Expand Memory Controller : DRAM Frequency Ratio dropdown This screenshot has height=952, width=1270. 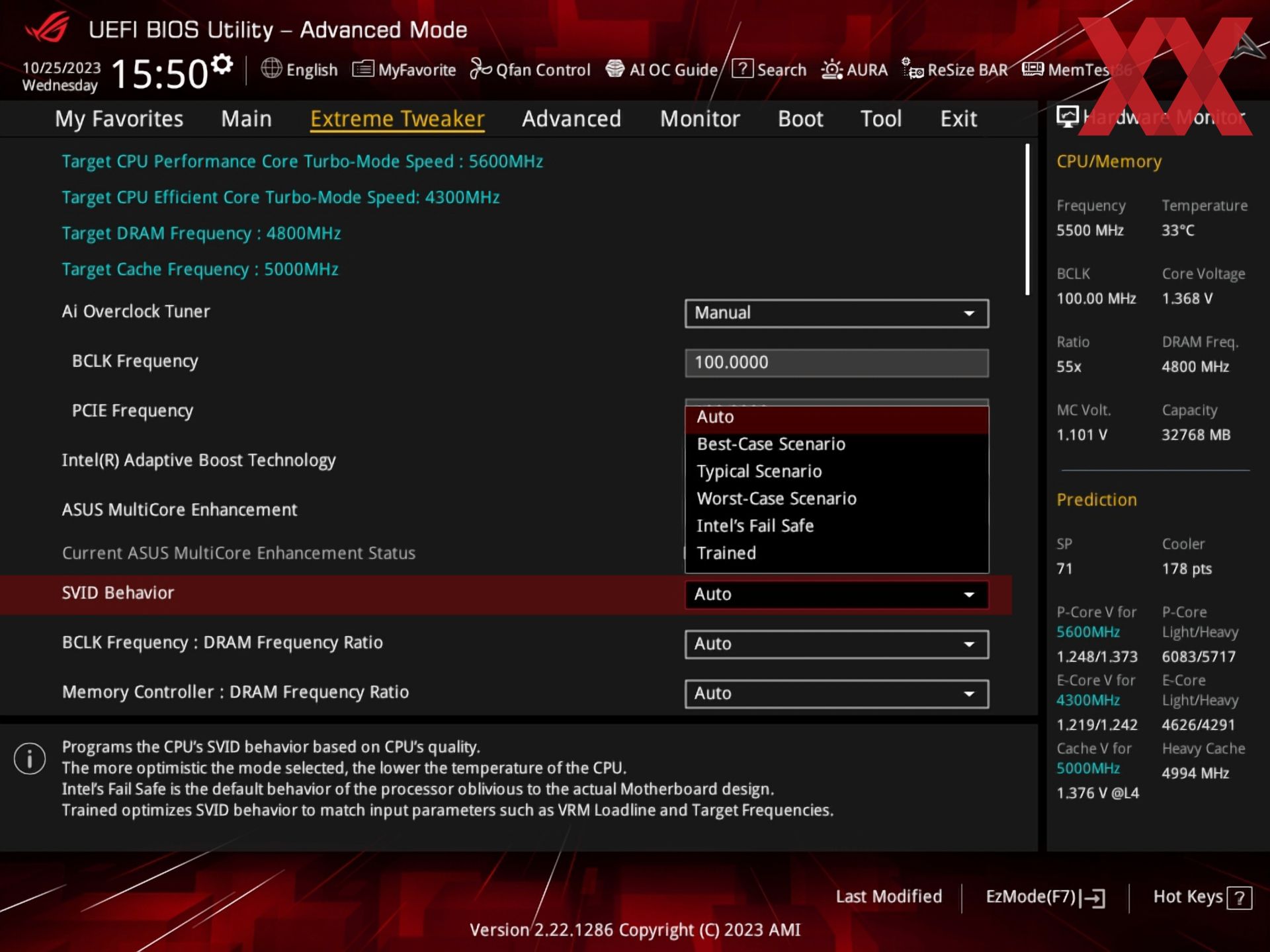[837, 694]
